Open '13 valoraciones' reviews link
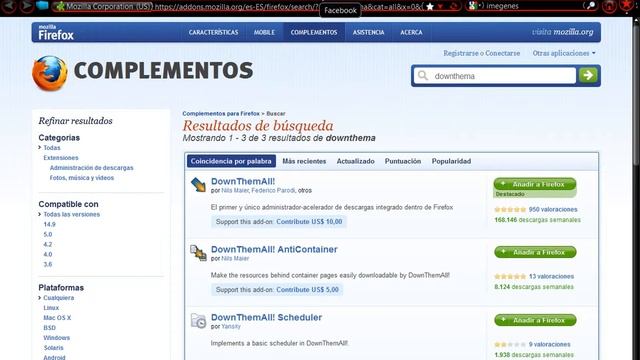Viewport: 640px width, 360px height. pos(551,276)
